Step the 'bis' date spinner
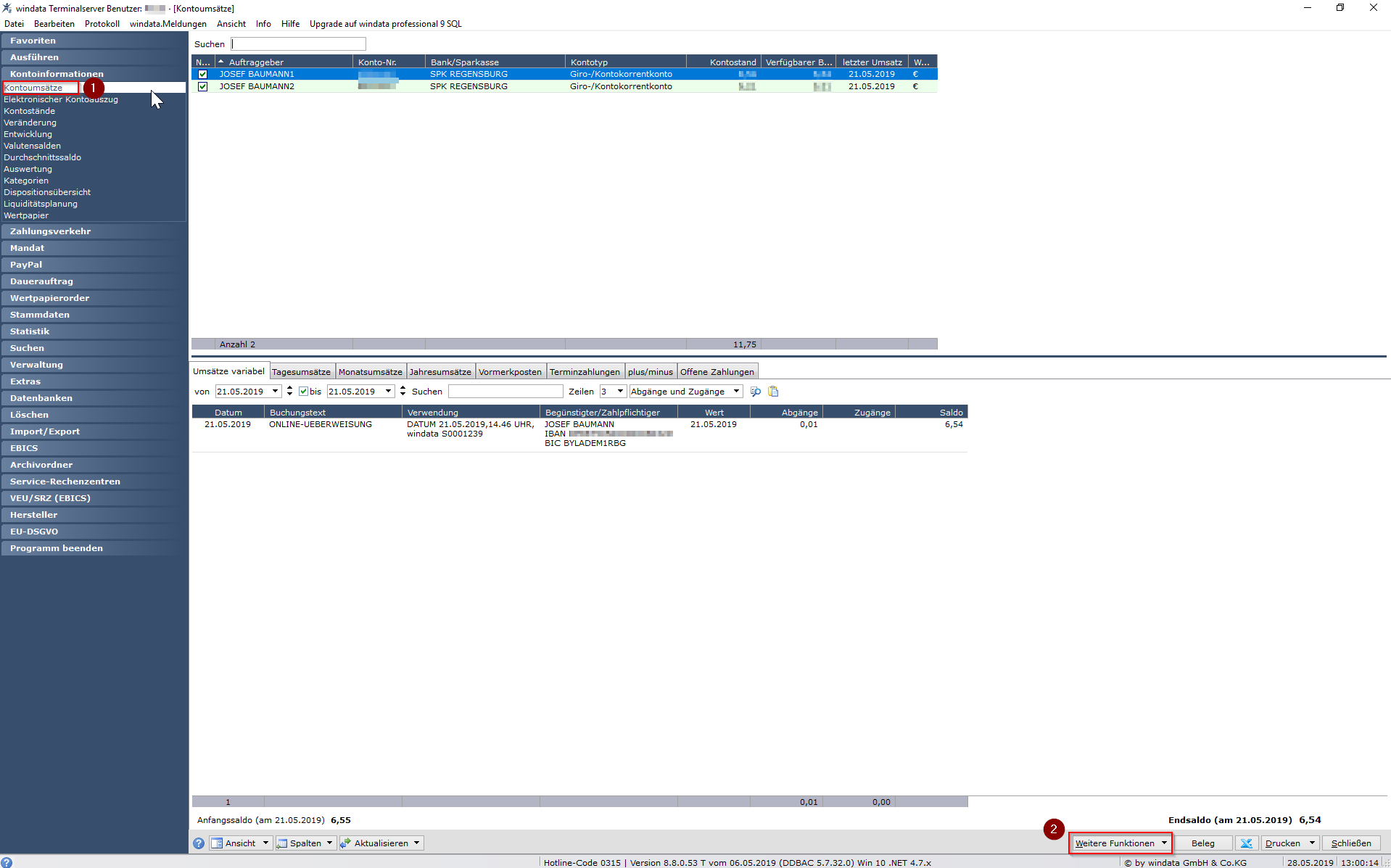1391x868 pixels. tap(403, 392)
